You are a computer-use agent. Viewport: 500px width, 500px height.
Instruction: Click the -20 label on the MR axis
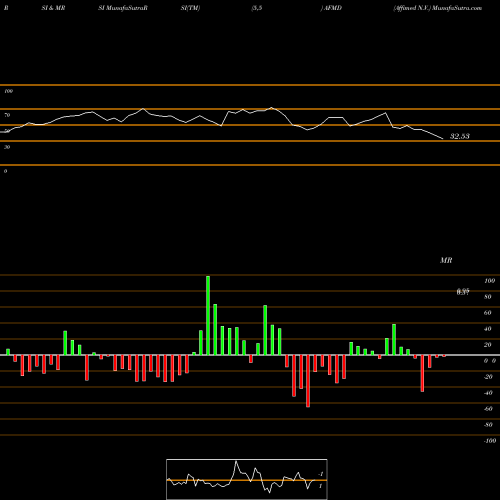(x=488, y=377)
